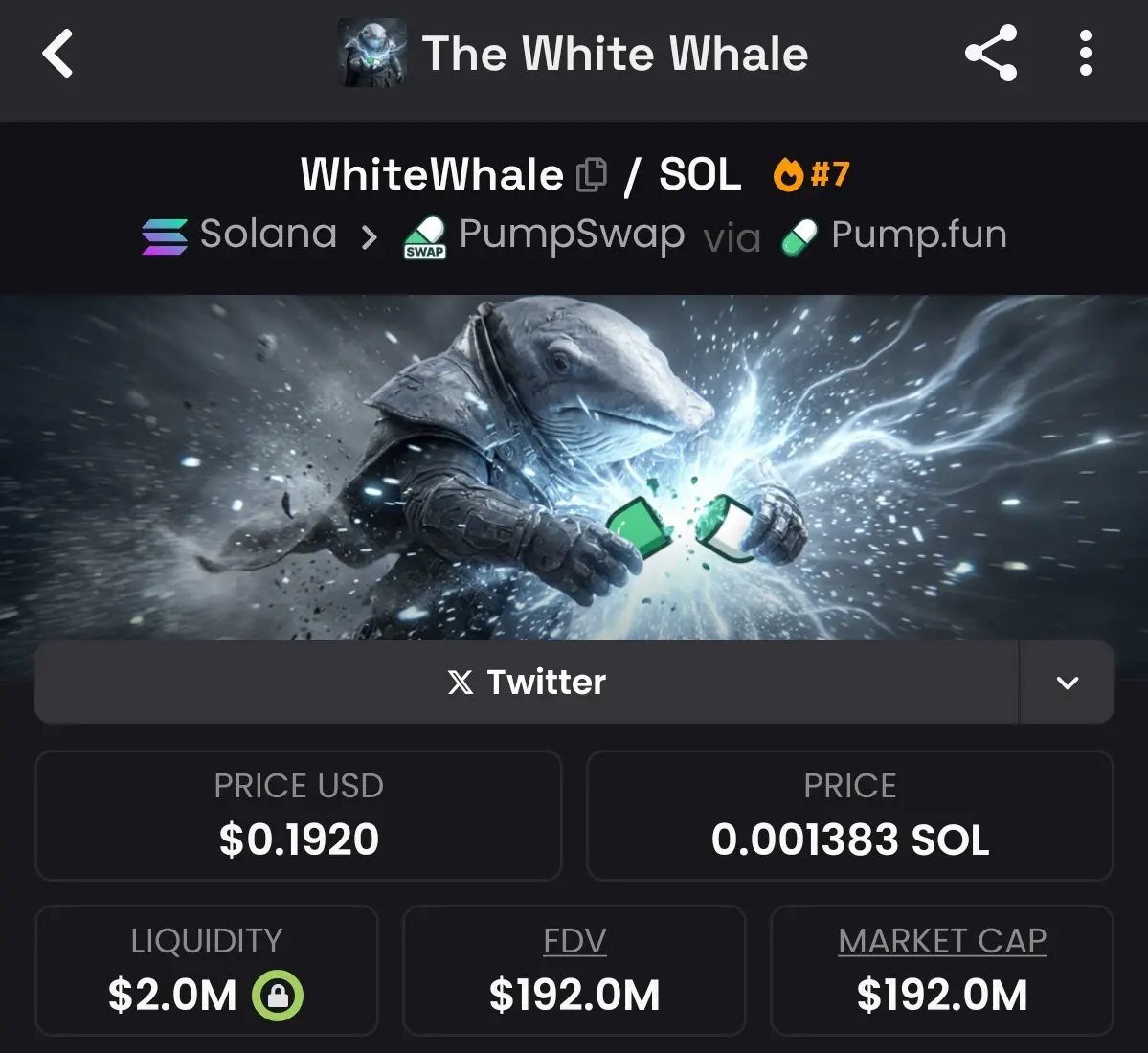This screenshot has height=1053, width=1148.
Task: Tap the whale banner image
Action: (x=574, y=468)
